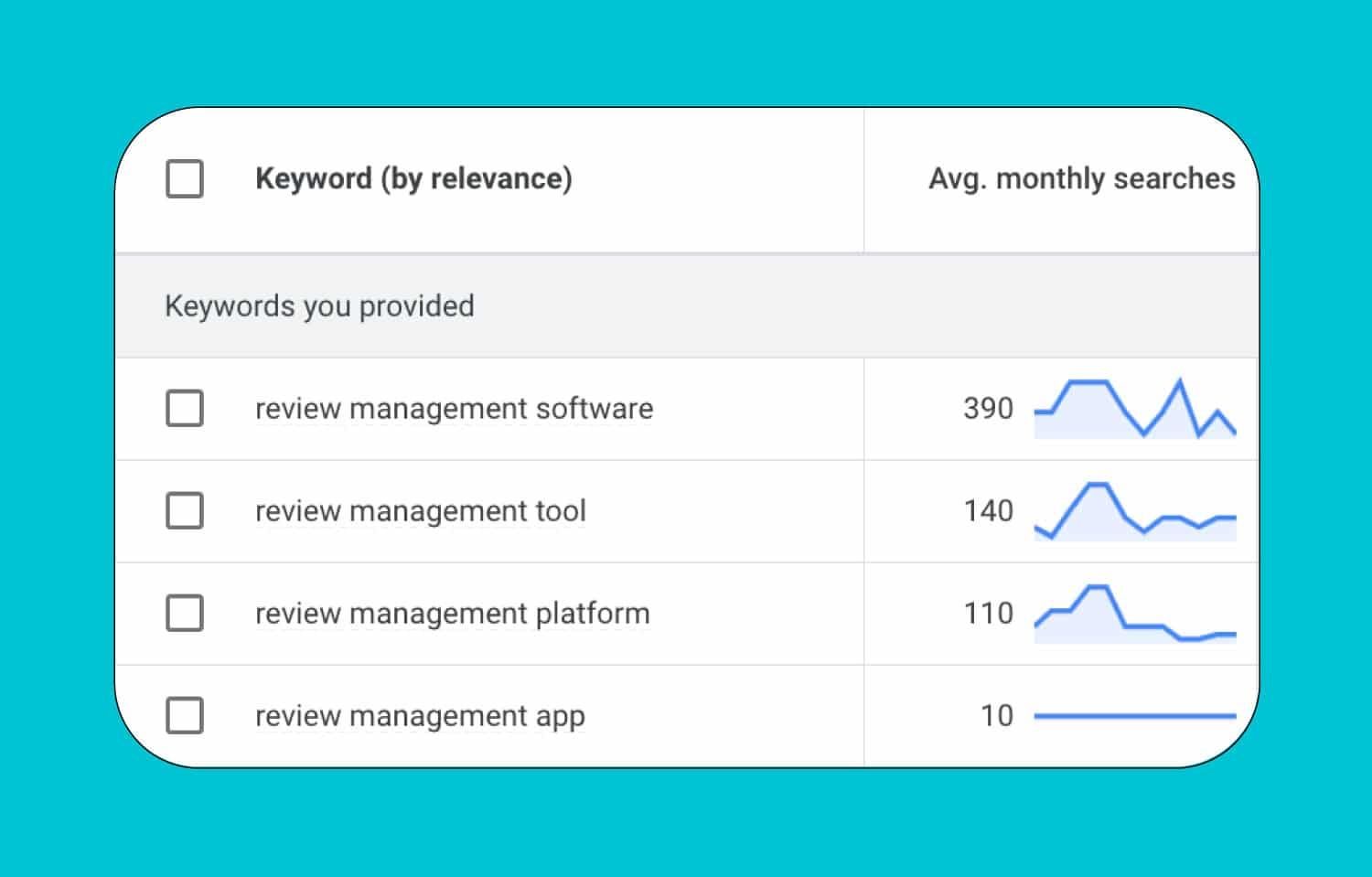Viewport: 1372px width, 877px height.
Task: Open trend chart for review management tool
Action: [1135, 510]
